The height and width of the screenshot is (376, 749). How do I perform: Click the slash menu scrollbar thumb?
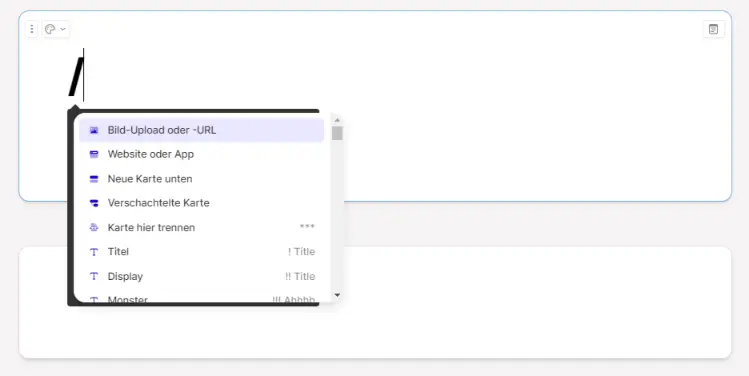337,133
